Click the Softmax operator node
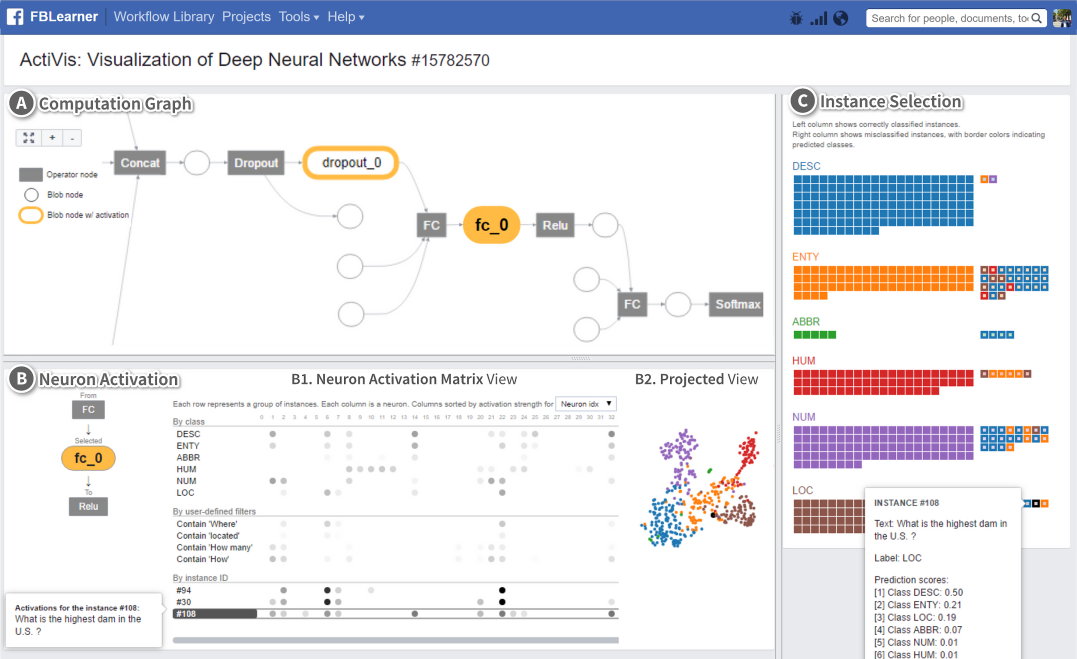This screenshot has height=659, width=1077. [737, 304]
